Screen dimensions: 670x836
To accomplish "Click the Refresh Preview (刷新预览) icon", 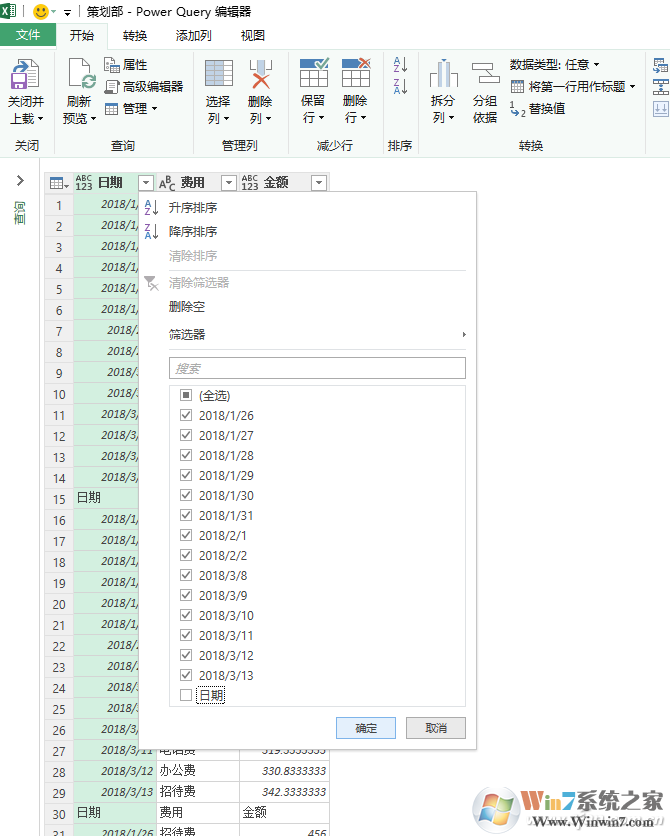I will 81,74.
